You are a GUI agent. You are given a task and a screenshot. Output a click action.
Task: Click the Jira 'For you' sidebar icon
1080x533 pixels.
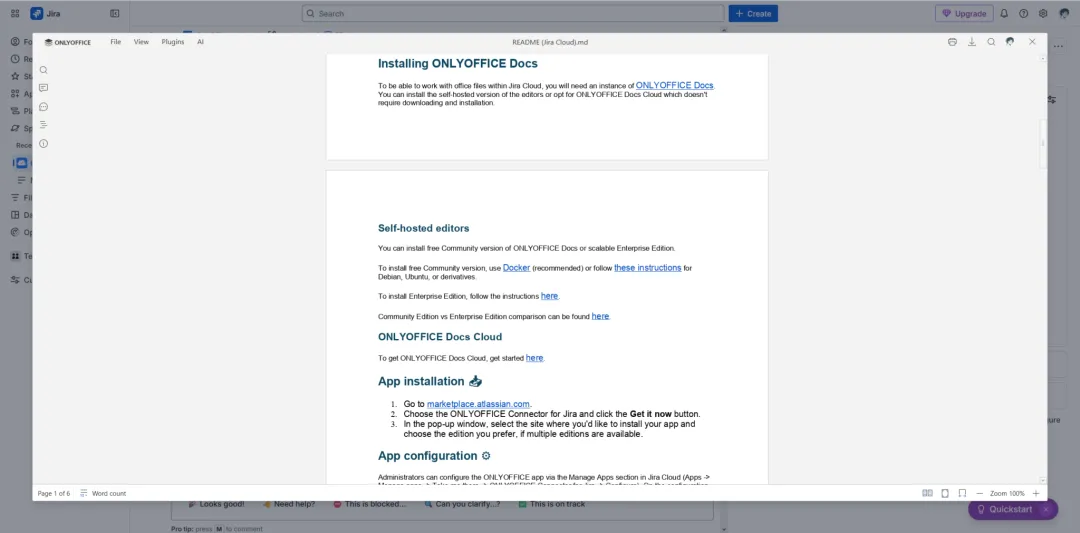point(15,42)
